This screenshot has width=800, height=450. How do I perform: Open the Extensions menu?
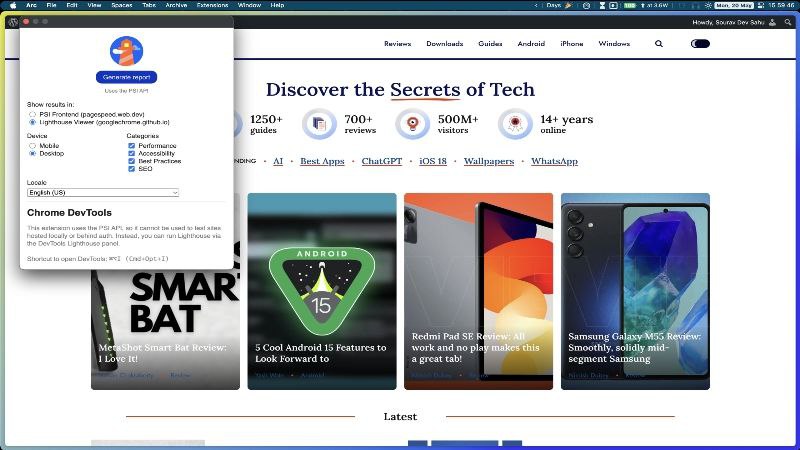(x=212, y=5)
